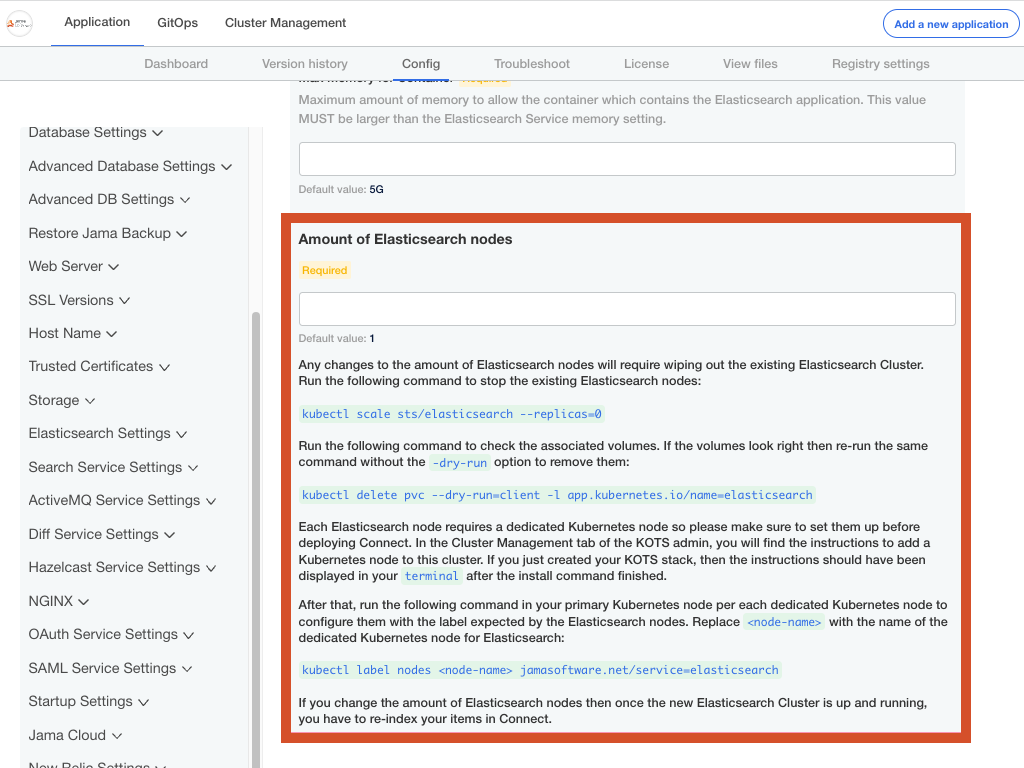Click the Amount of Elasticsearch nodes heading
The width and height of the screenshot is (1024, 768).
pos(405,239)
